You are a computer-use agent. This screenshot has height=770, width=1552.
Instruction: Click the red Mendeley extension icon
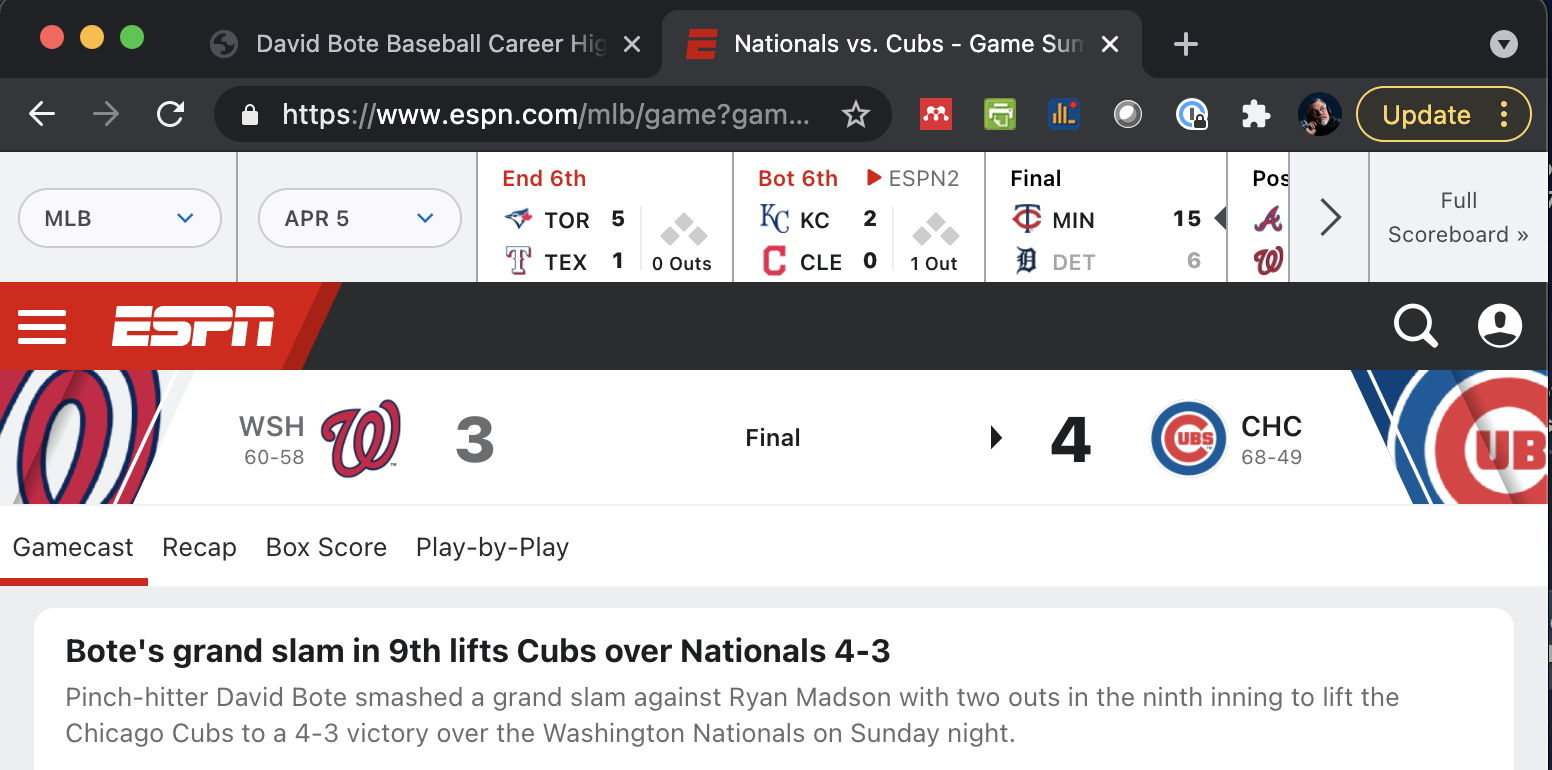pyautogui.click(x=935, y=115)
